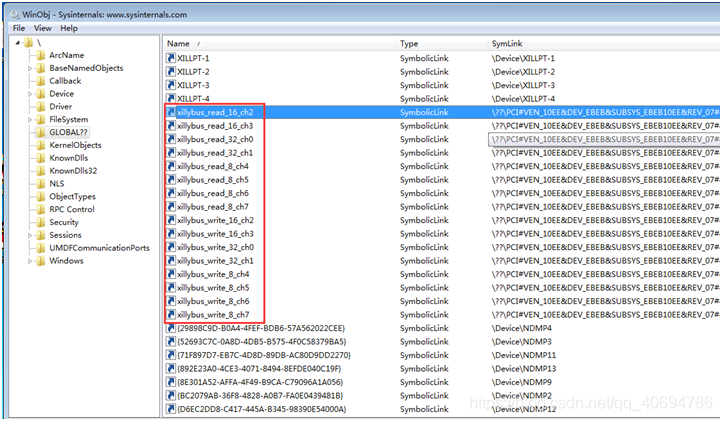Select the xillybus_read_32_ch1 entry
The height and width of the screenshot is (421, 722).
click(x=215, y=153)
